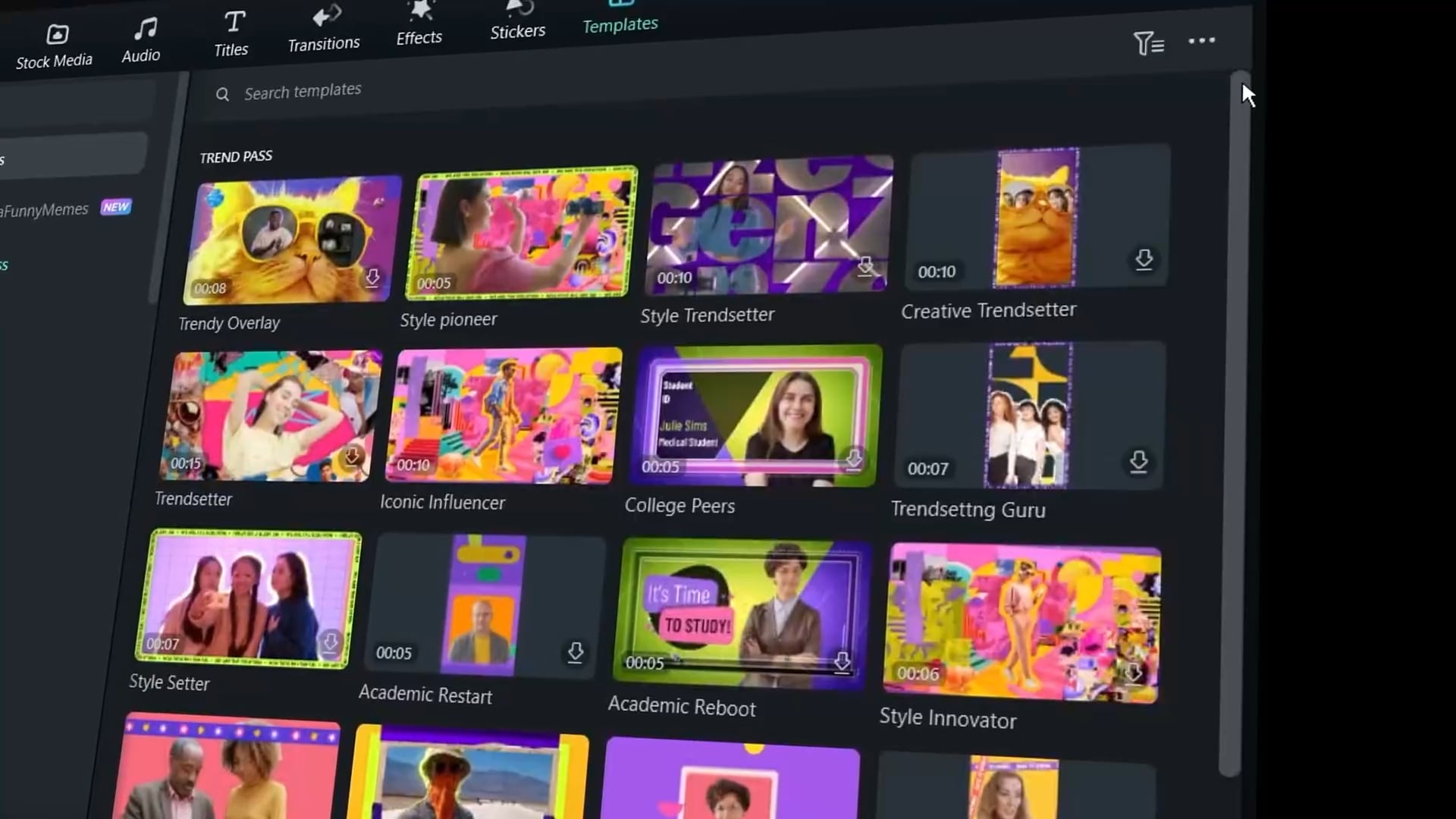Open the Stickers tab
This screenshot has height=819, width=1456.
point(518,21)
